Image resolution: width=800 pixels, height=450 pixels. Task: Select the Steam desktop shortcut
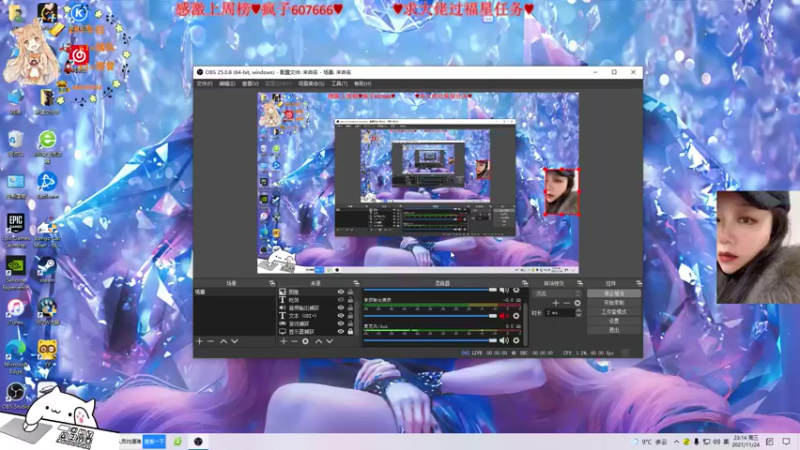click(x=46, y=270)
